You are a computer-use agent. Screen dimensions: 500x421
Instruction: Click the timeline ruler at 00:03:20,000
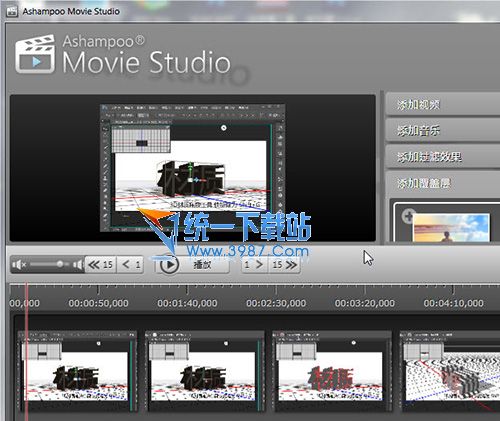[365, 303]
